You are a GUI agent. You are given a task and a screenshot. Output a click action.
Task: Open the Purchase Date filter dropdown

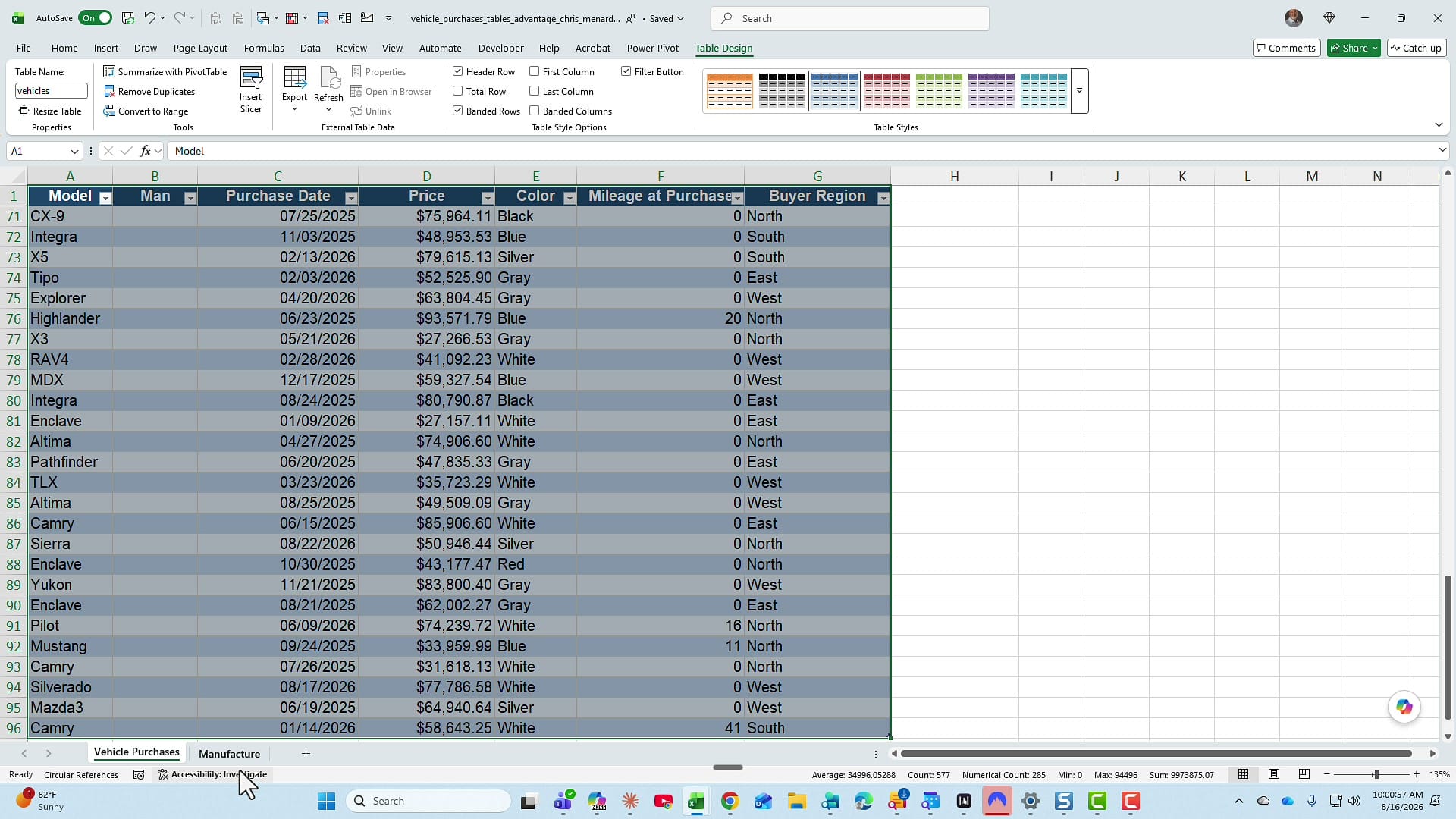pos(351,198)
